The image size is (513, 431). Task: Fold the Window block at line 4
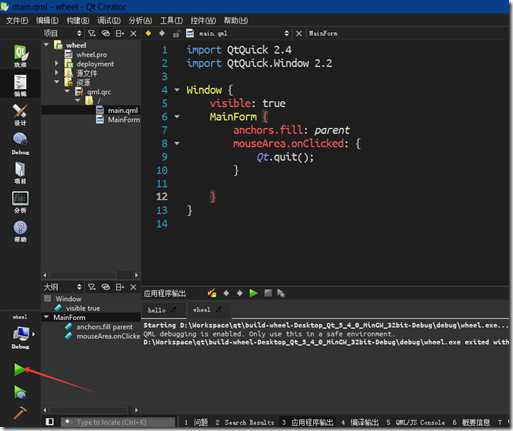177,90
